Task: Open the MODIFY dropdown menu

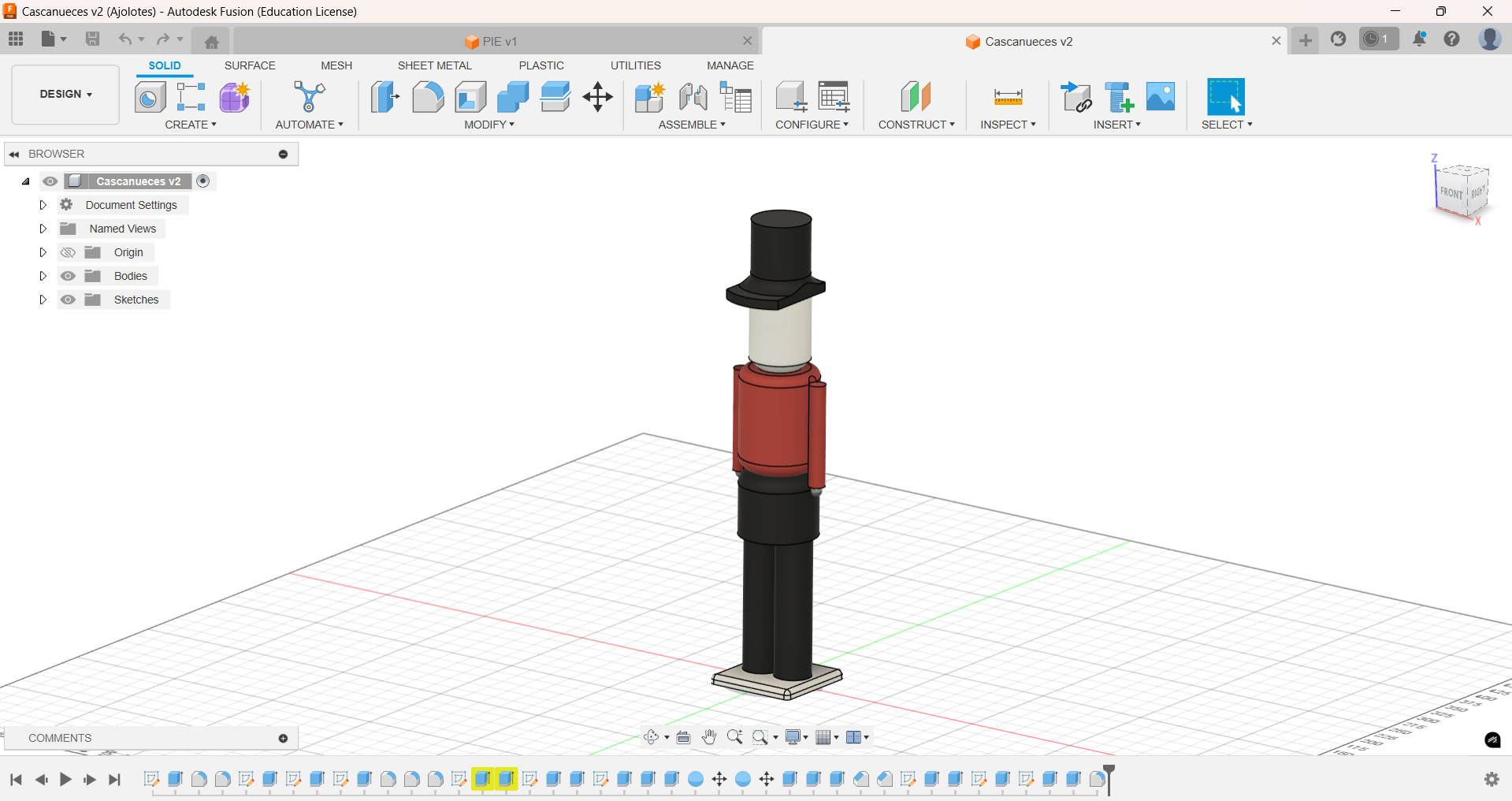Action: click(x=489, y=125)
